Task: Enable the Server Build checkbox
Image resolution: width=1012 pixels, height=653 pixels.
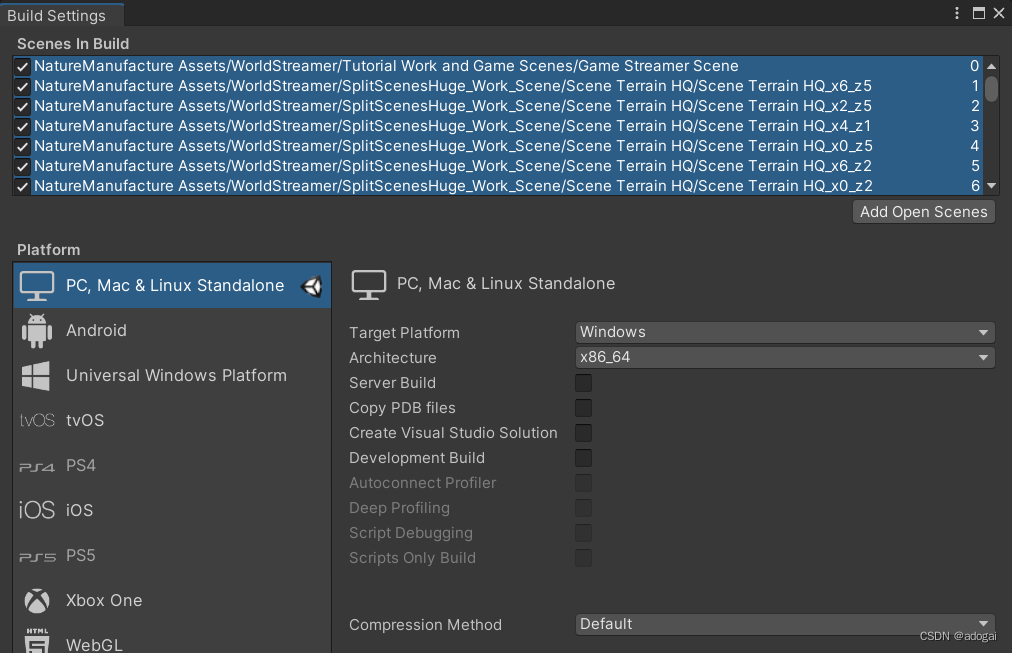Action: tap(583, 383)
